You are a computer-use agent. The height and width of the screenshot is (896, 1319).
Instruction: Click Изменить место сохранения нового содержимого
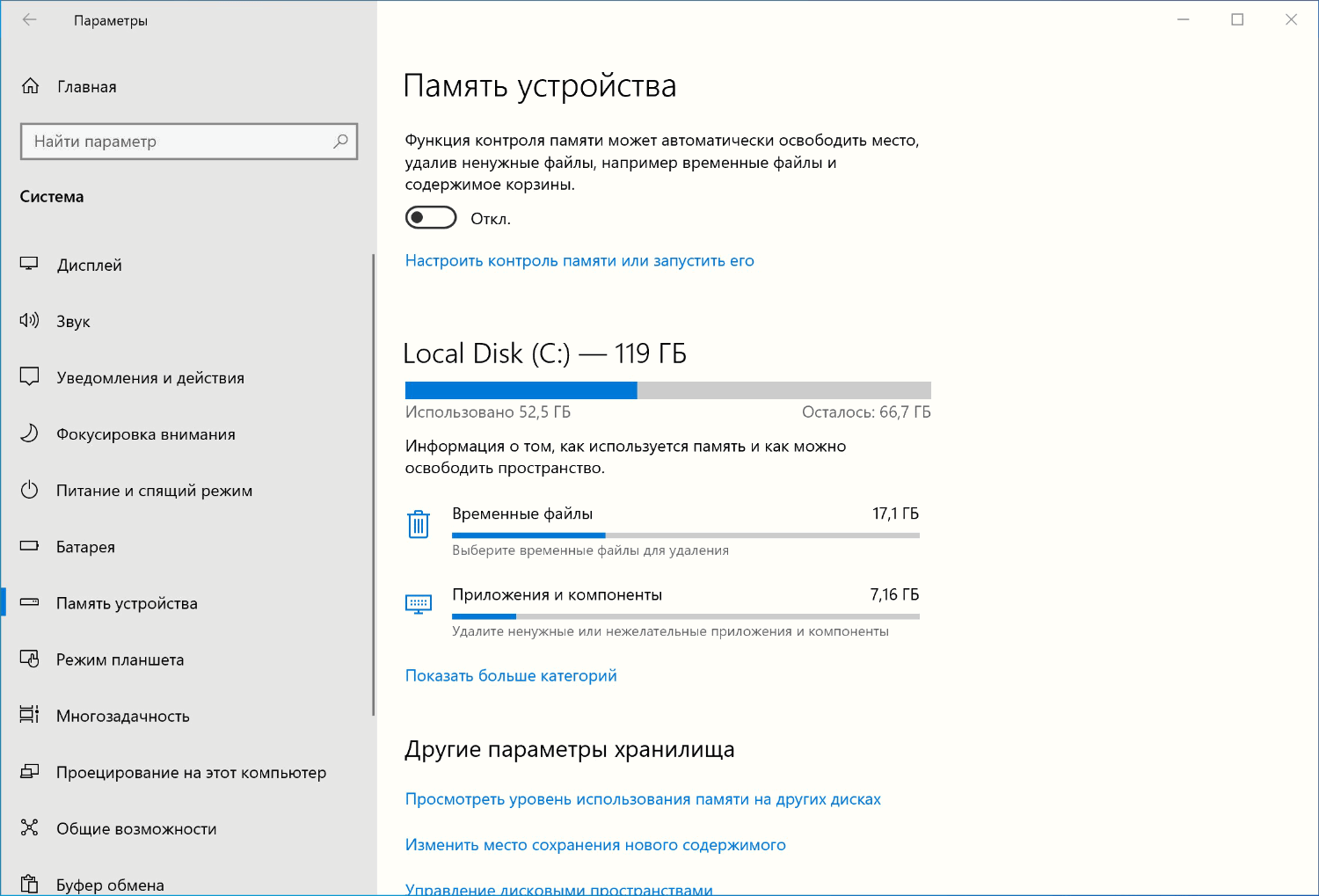tap(594, 844)
